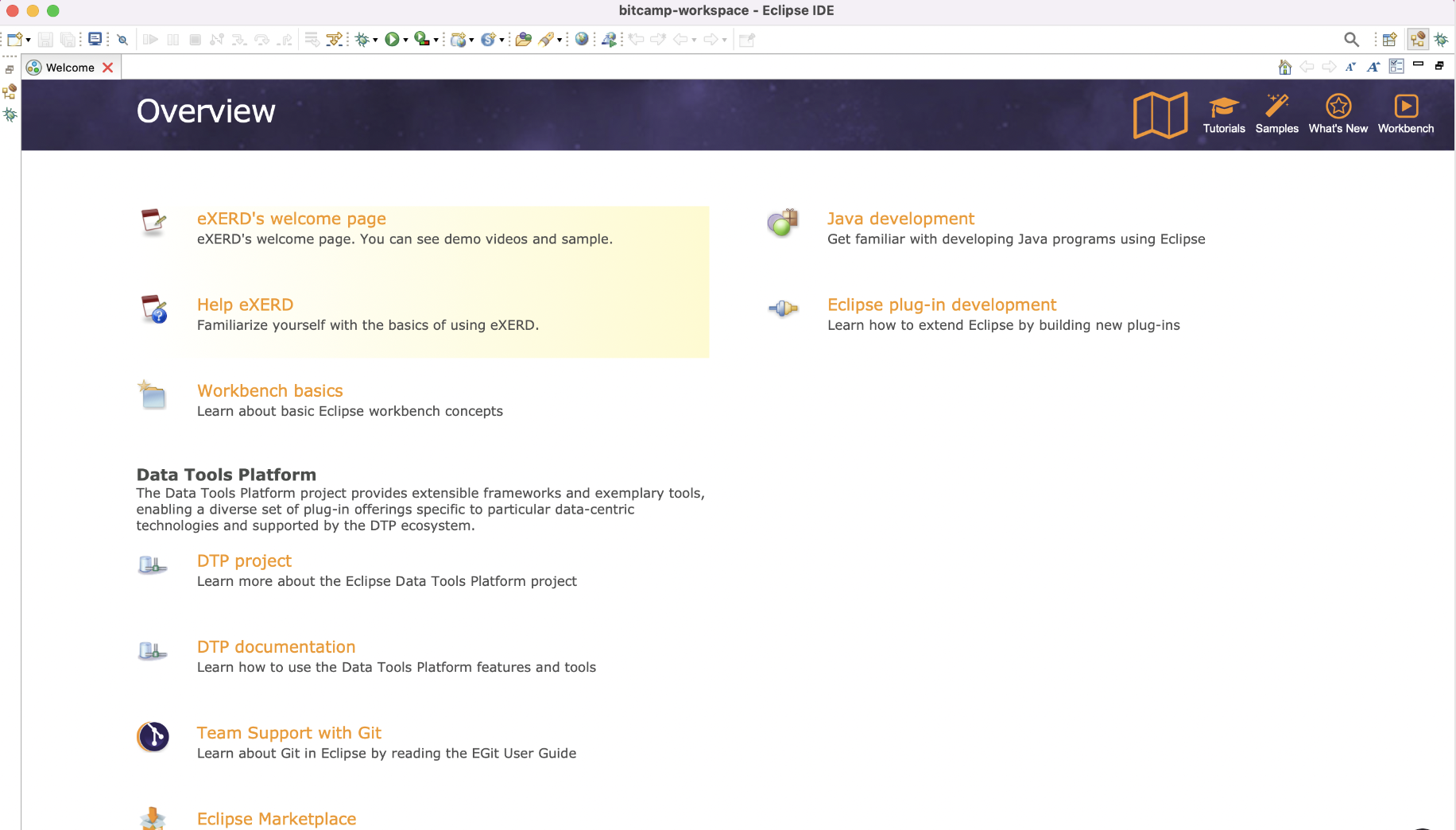Expand the Run launch dropdown arrow
Image resolution: width=1456 pixels, height=830 pixels.
pos(405,40)
